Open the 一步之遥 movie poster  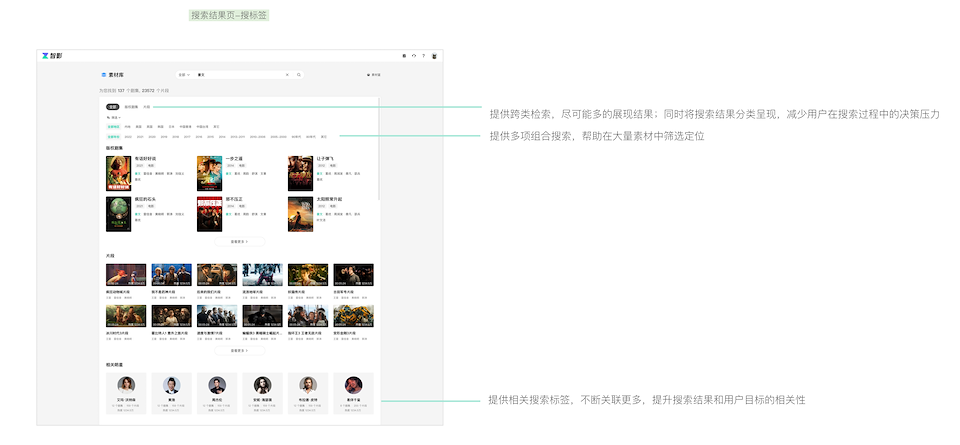click(209, 173)
